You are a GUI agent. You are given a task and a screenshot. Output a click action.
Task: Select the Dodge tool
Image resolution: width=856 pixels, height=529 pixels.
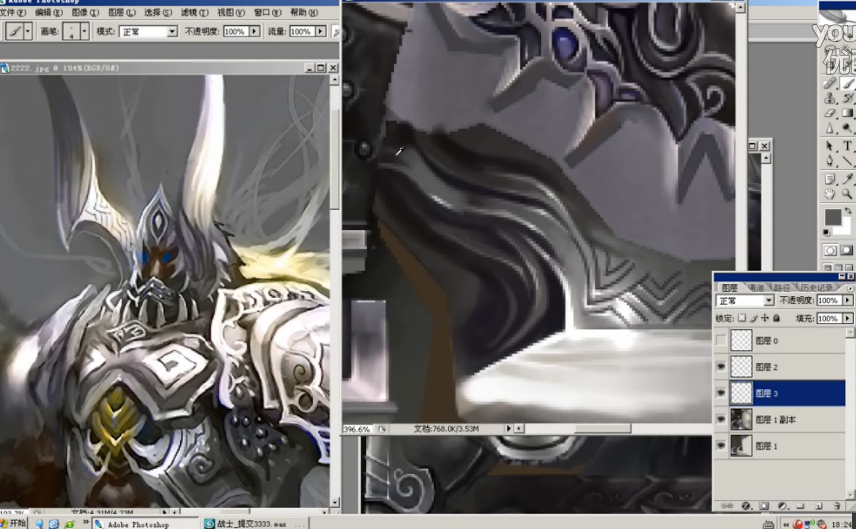847,129
